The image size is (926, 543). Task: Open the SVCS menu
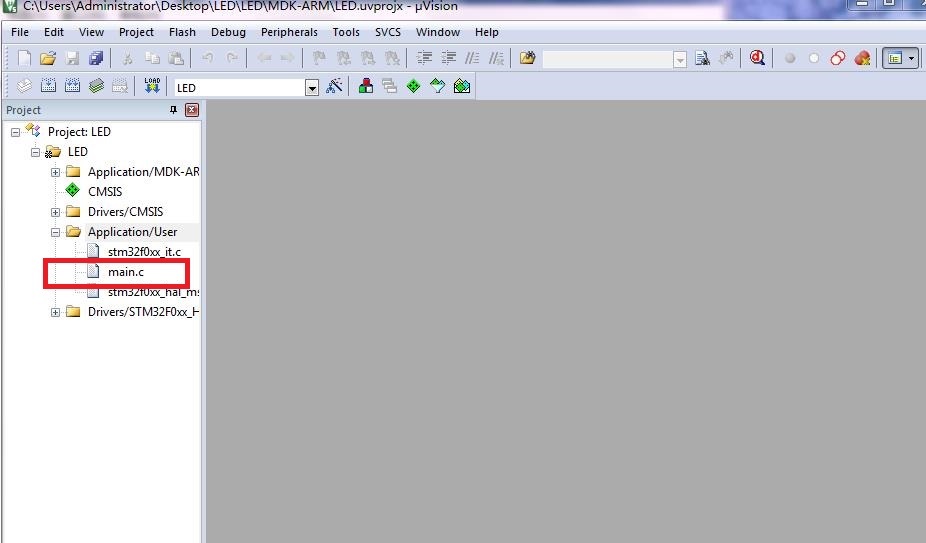[x=387, y=32]
